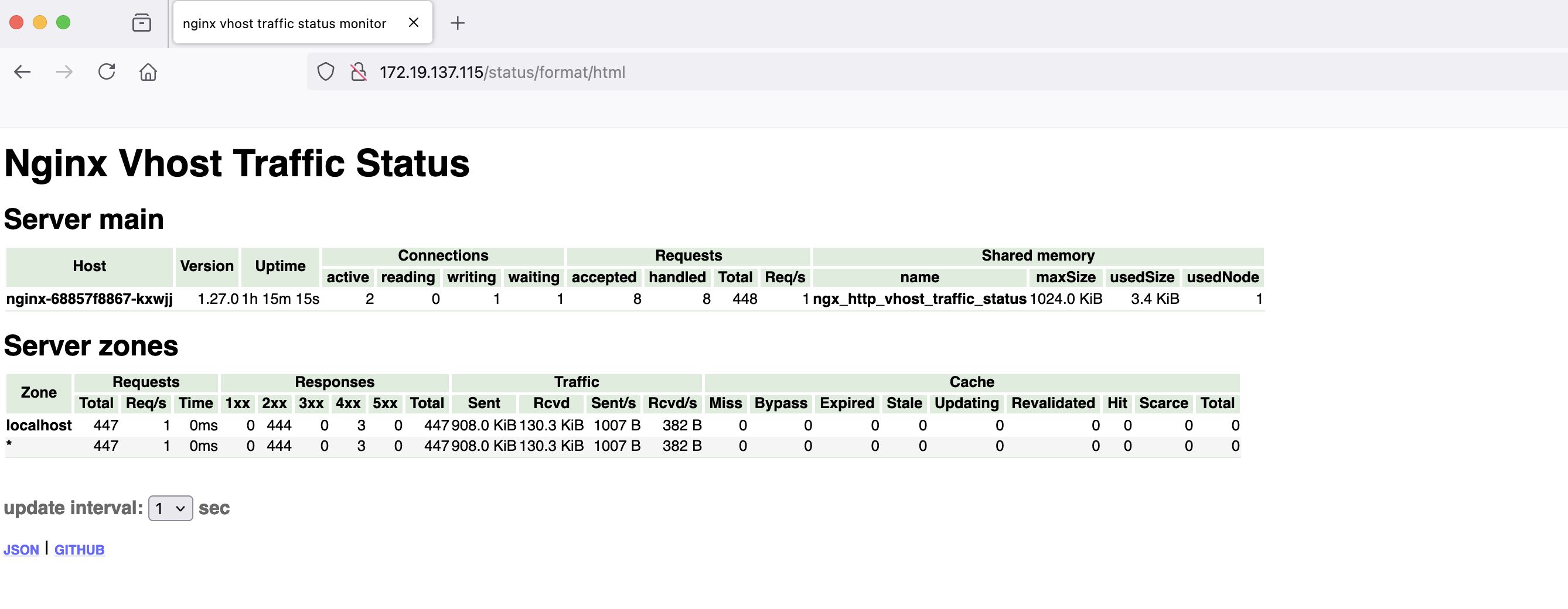Click the Bypass cache column header
The height and width of the screenshot is (609, 1568).
pos(780,403)
